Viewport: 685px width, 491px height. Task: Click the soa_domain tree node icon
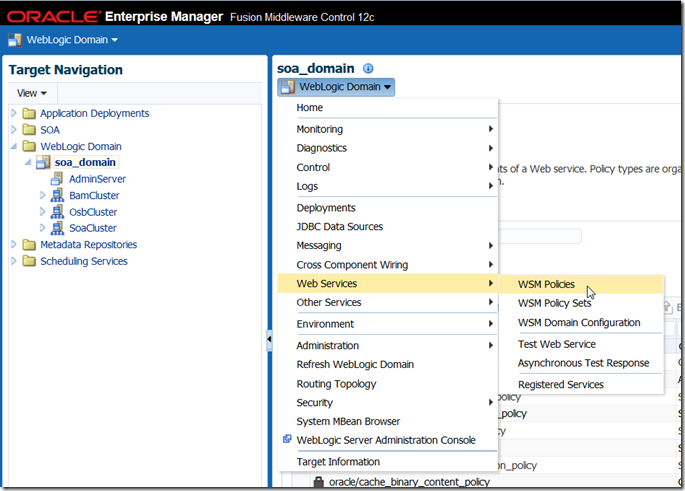[42, 162]
